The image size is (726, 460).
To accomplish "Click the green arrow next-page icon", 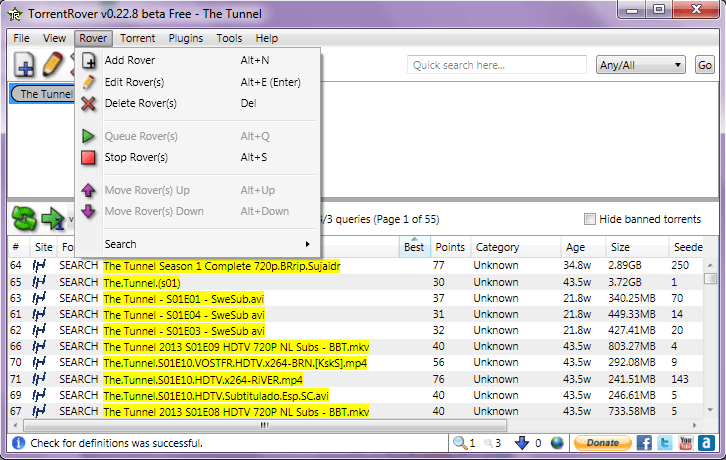I will coord(52,219).
